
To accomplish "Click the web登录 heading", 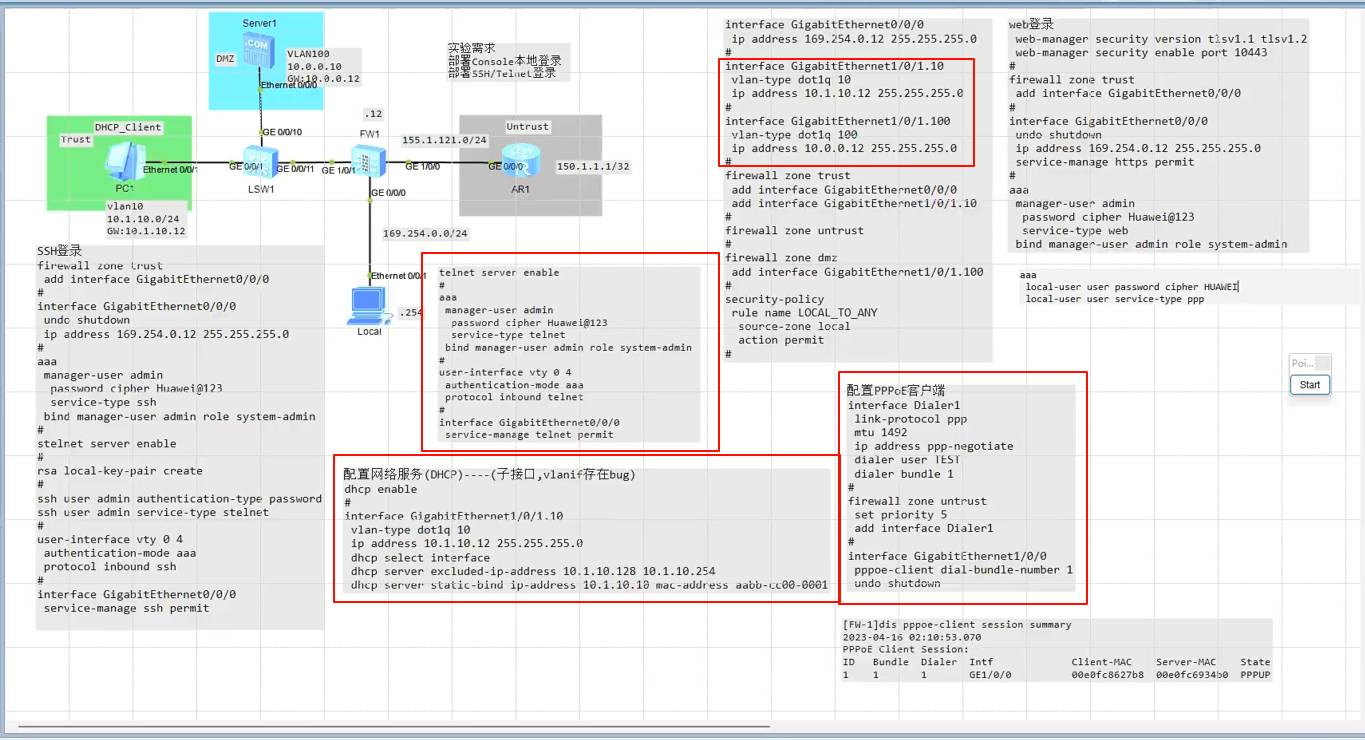I will pos(1031,24).
